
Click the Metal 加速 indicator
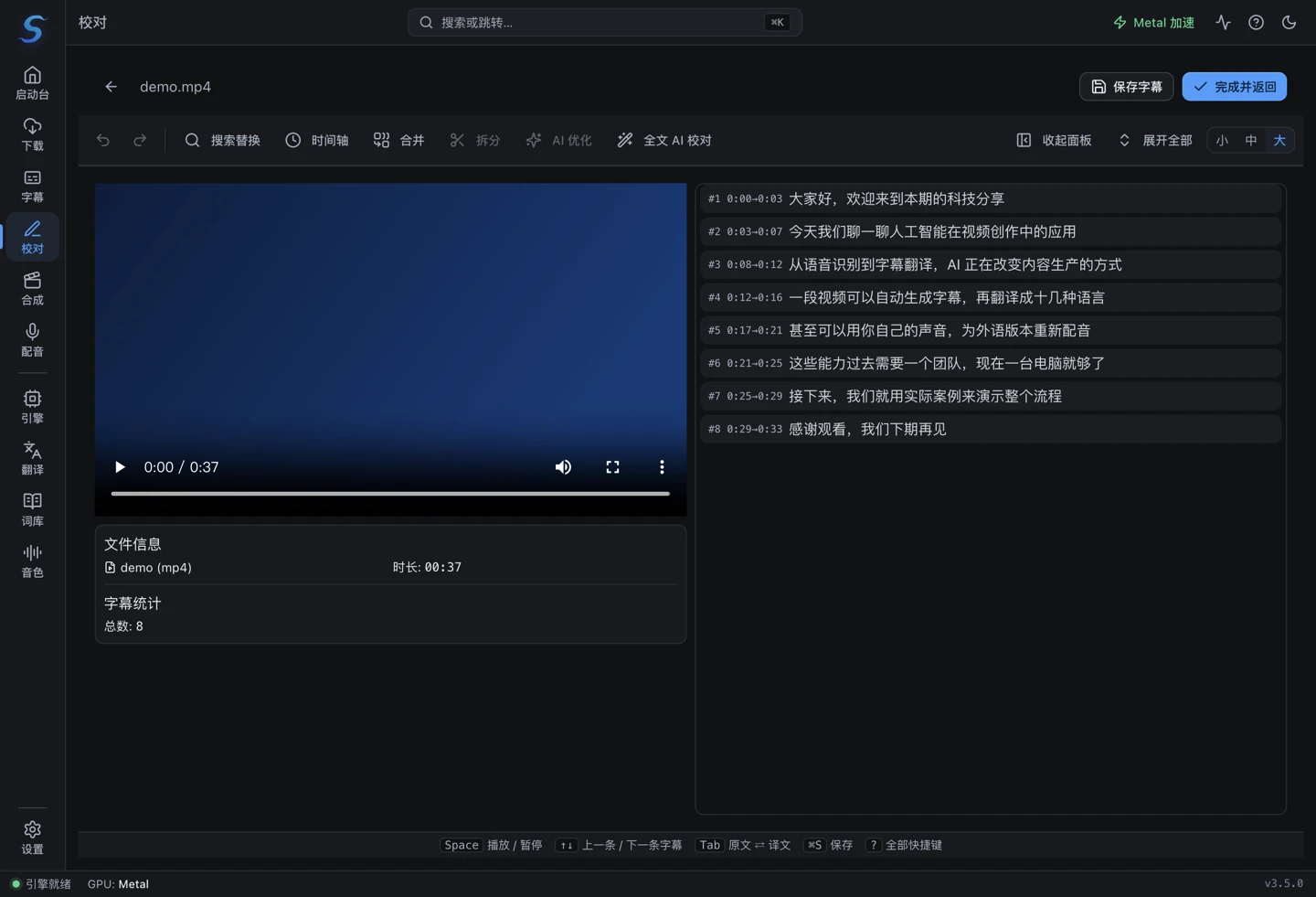[x=1153, y=23]
